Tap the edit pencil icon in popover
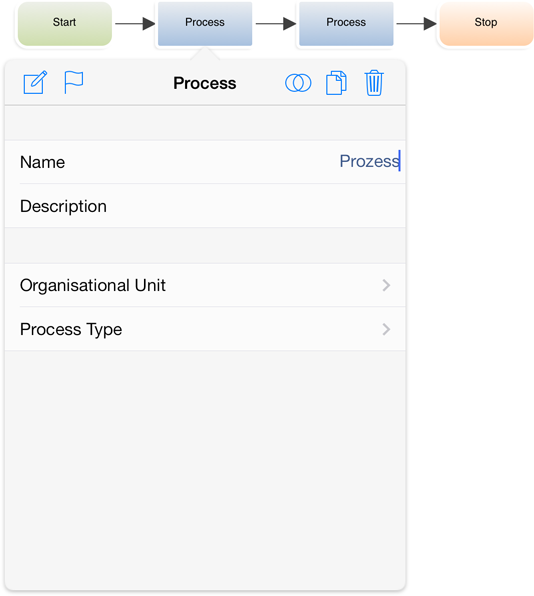Screen dimensions: 534x596 pyautogui.click(x=35, y=82)
